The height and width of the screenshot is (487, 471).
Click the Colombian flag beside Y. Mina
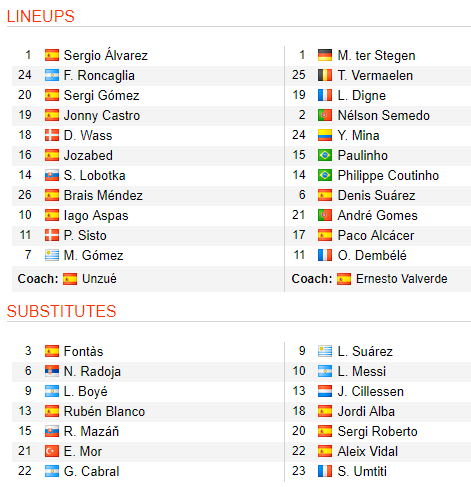[325, 135]
